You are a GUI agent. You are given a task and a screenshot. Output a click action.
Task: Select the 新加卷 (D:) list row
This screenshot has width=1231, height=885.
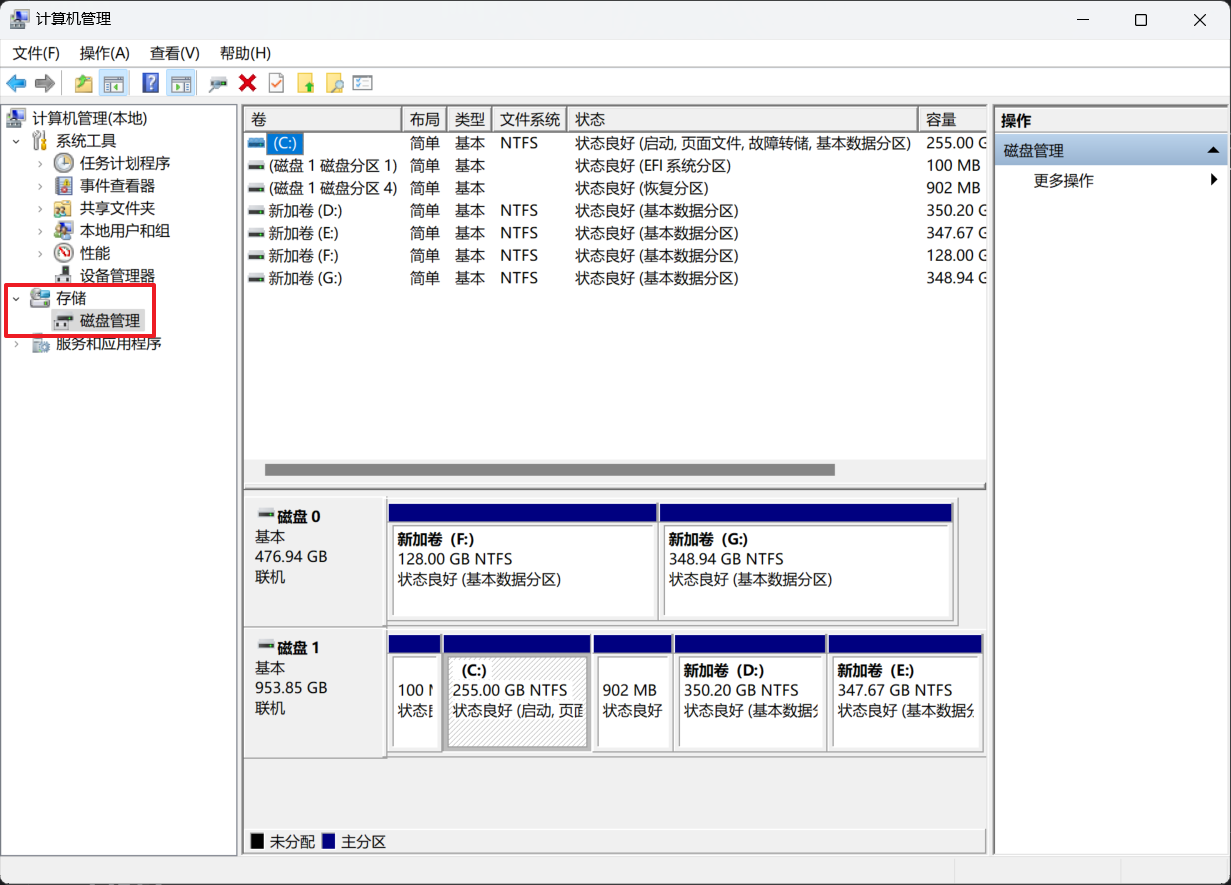[615, 211]
